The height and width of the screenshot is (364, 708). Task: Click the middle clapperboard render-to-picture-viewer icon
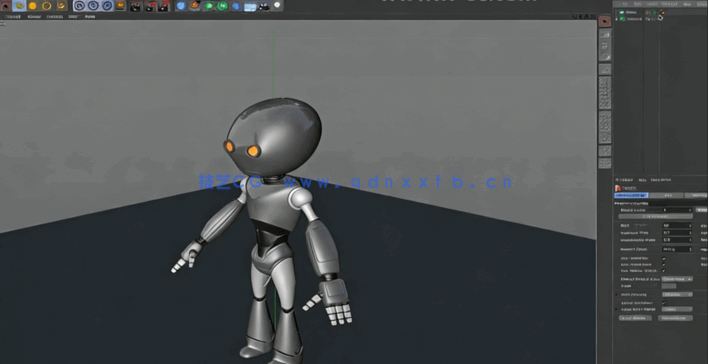150,6
